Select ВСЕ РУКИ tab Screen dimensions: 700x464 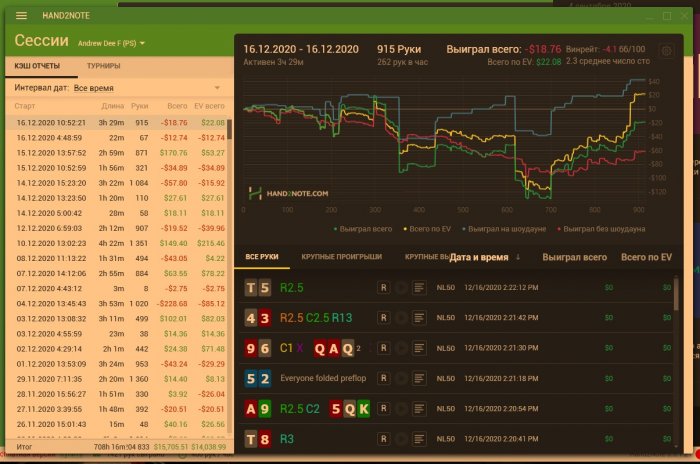262,257
